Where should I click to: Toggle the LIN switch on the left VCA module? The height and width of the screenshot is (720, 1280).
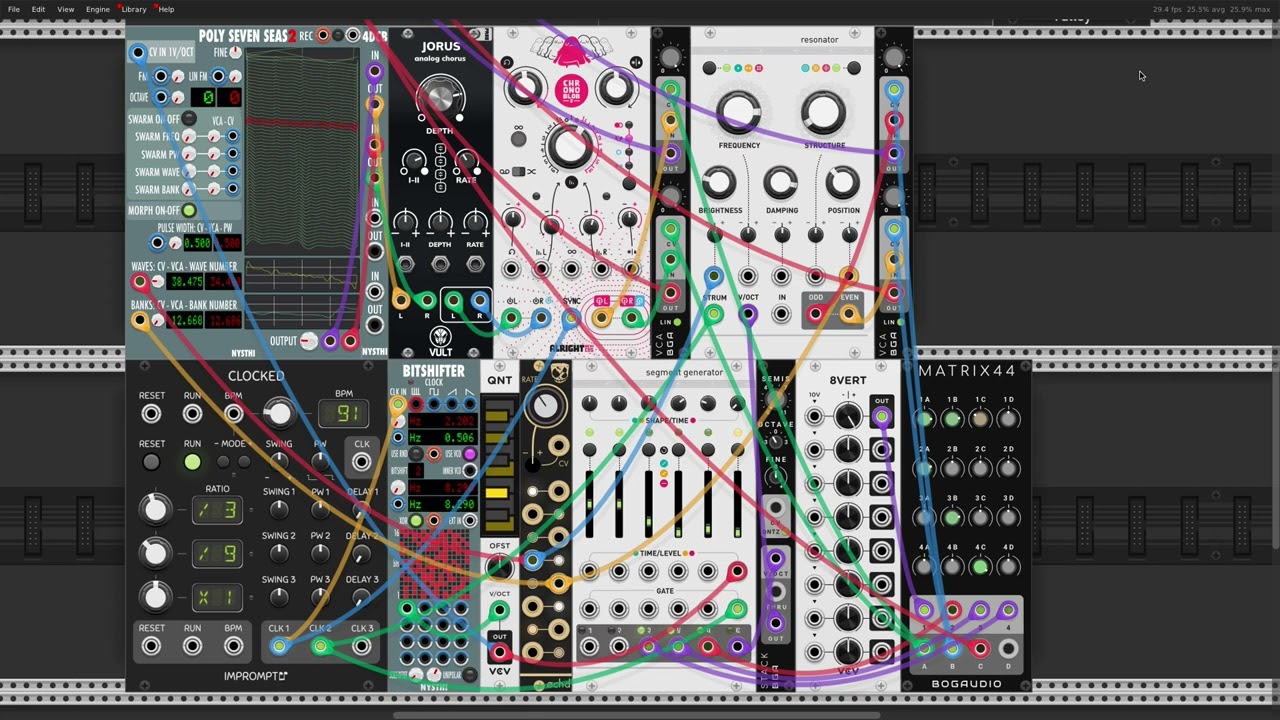[677, 321]
